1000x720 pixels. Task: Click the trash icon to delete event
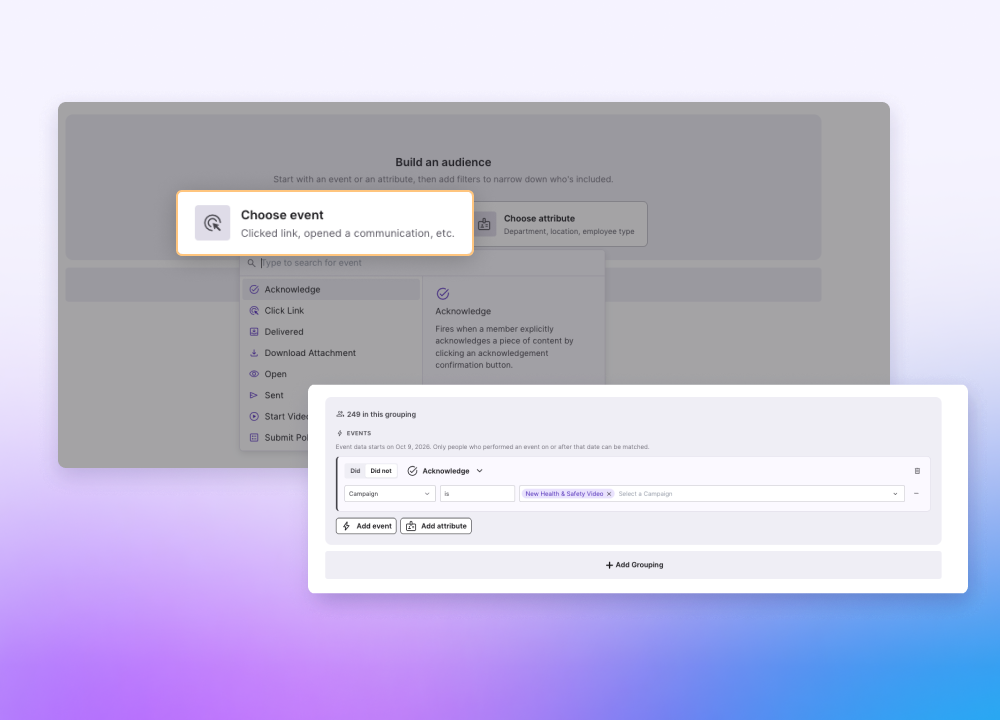pyautogui.click(x=917, y=471)
